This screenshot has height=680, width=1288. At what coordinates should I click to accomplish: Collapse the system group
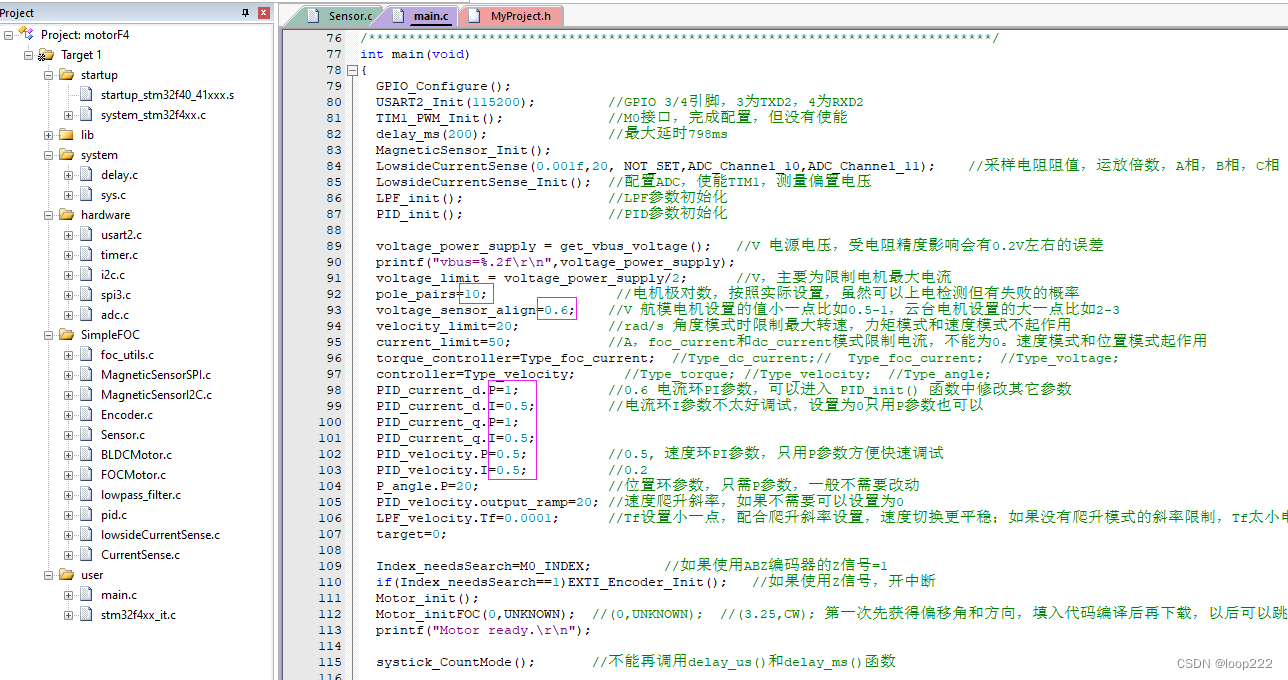click(49, 155)
